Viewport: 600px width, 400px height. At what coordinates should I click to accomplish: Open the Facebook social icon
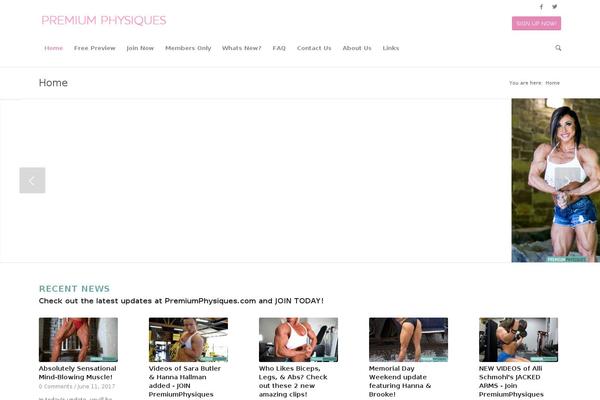point(541,7)
